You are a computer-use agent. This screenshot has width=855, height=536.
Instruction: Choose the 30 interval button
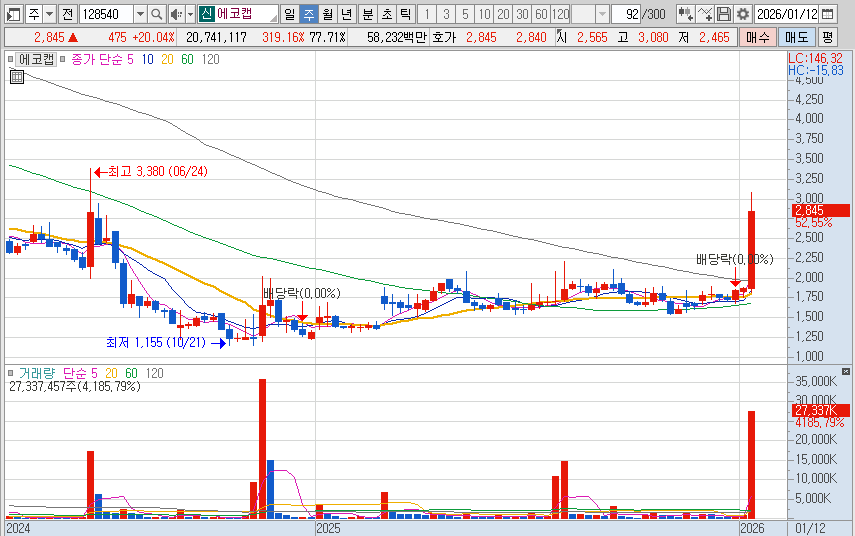522,14
